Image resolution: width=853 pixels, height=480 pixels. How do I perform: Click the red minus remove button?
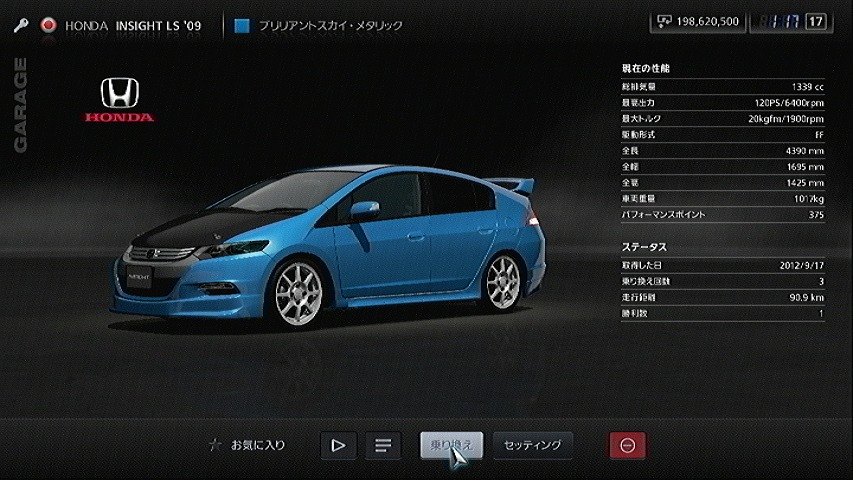pyautogui.click(x=627, y=446)
